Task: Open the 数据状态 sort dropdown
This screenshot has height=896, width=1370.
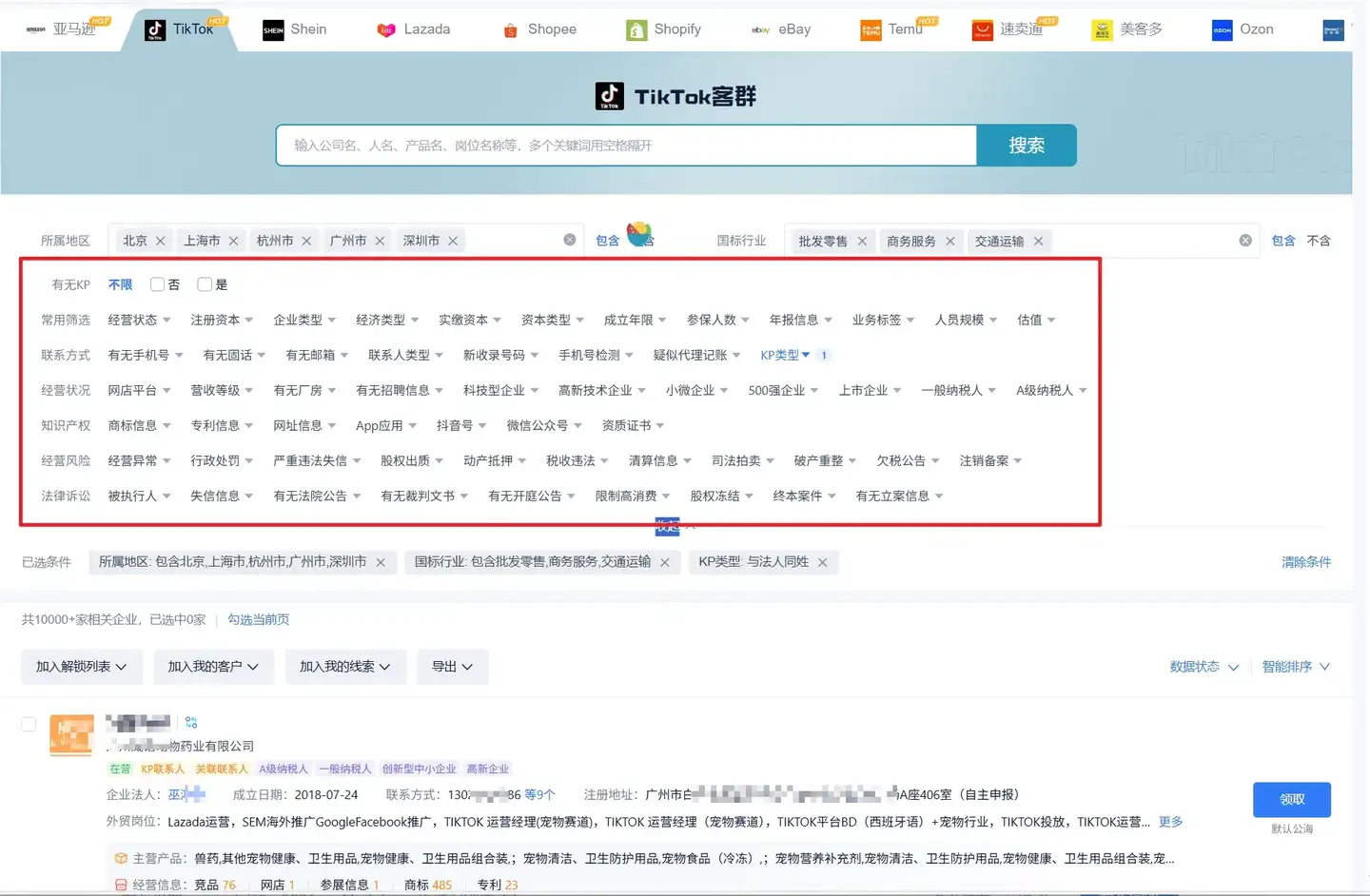Action: [x=1204, y=667]
